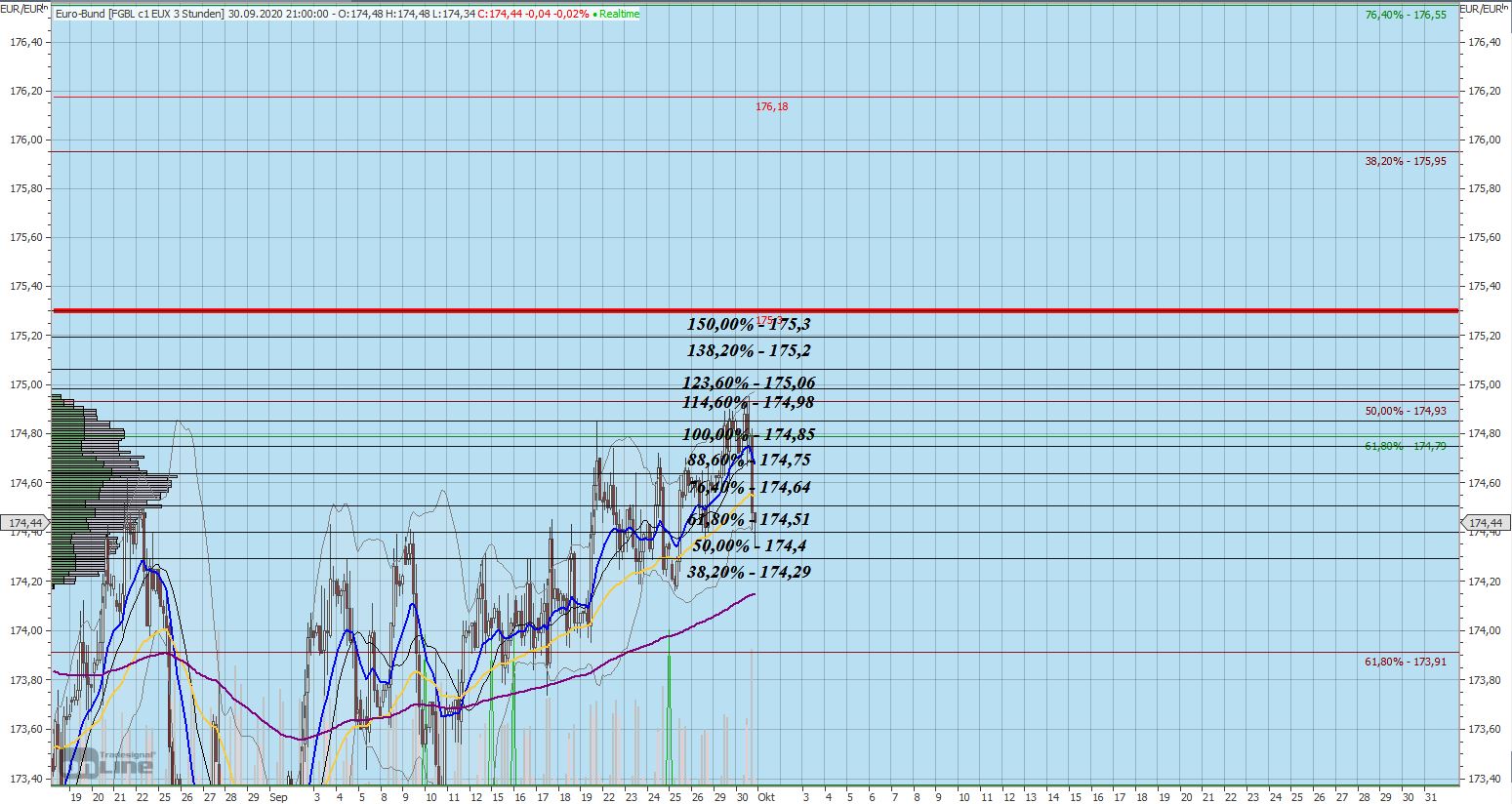Select the '76,40% - 174,64' Fibonacci label
Image resolution: width=1512 pixels, height=804 pixels.
[749, 487]
